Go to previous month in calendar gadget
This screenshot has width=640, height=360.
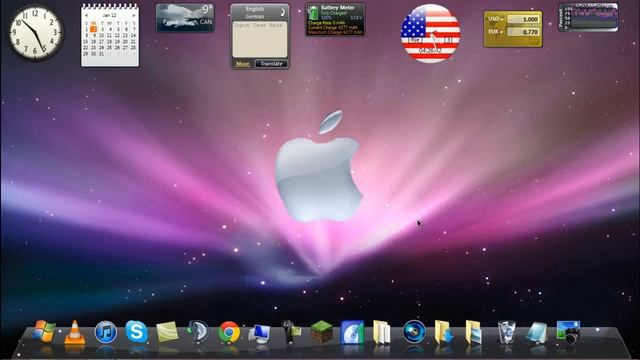pyautogui.click(x=87, y=16)
